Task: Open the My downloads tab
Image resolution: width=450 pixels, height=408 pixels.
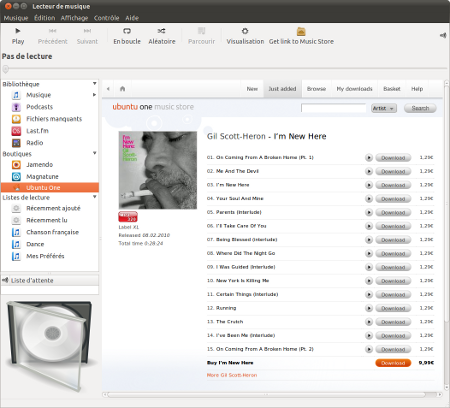Action: [x=354, y=89]
